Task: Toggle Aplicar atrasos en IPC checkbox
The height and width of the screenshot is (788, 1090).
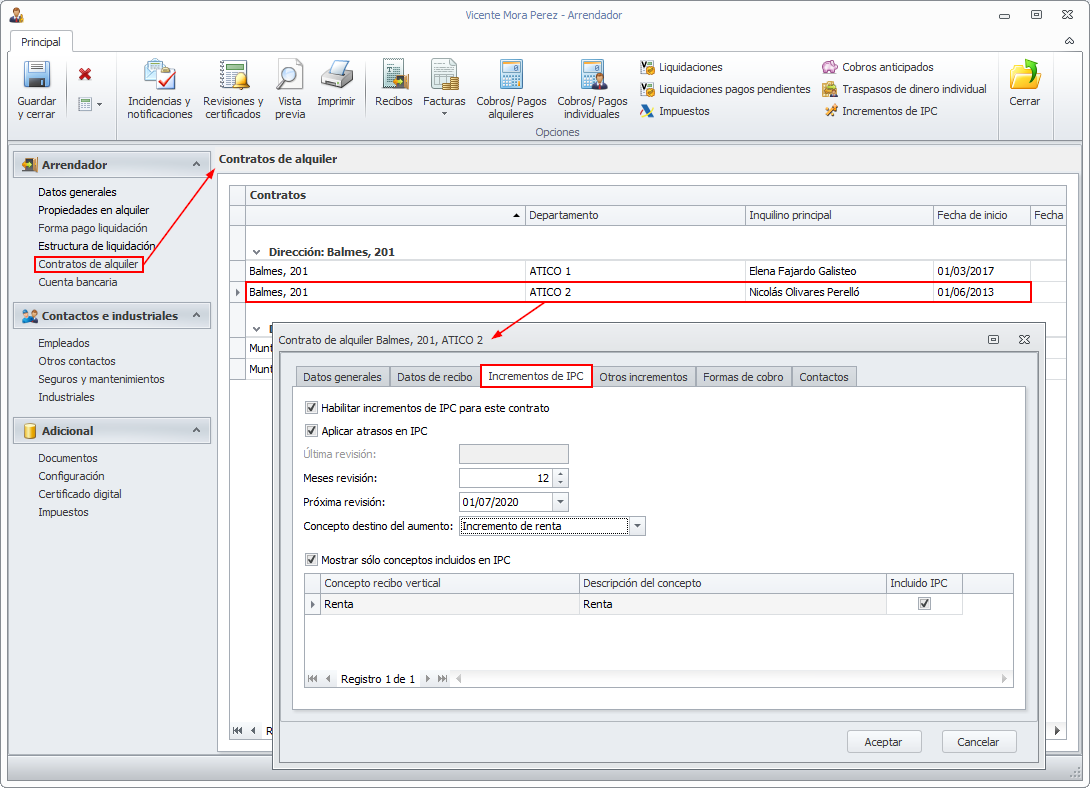Action: click(311, 430)
